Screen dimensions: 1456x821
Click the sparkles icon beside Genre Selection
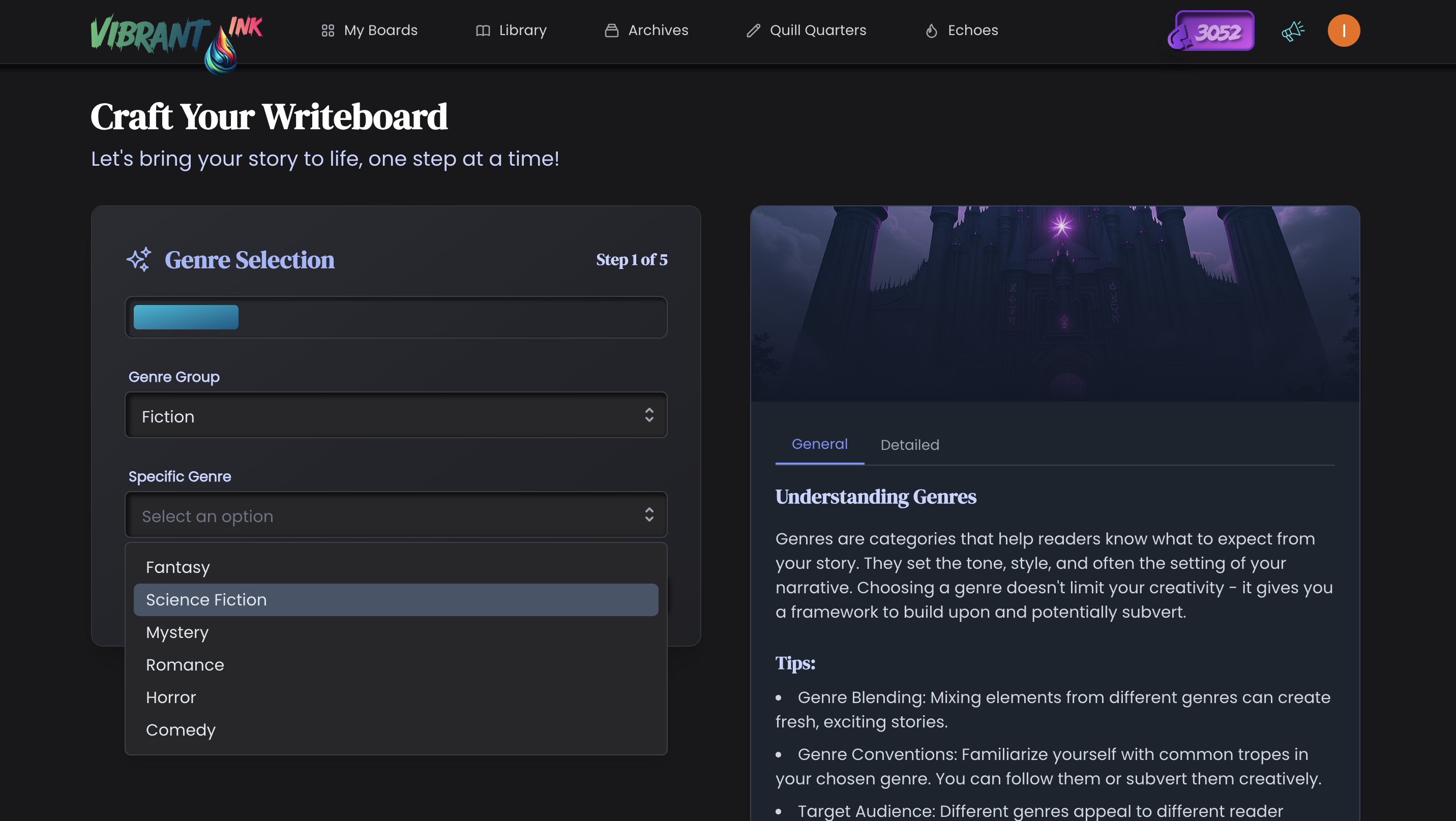[x=139, y=259]
